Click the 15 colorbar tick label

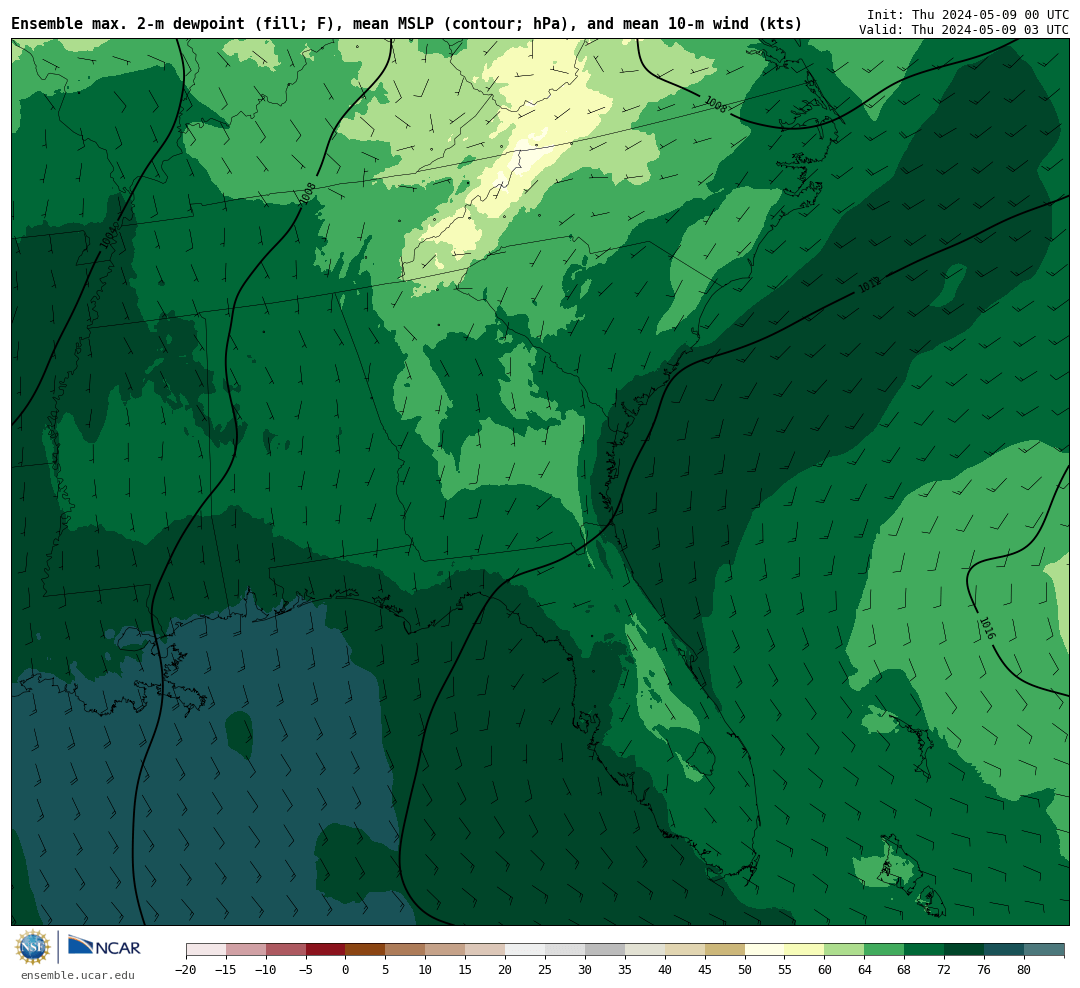(x=466, y=970)
